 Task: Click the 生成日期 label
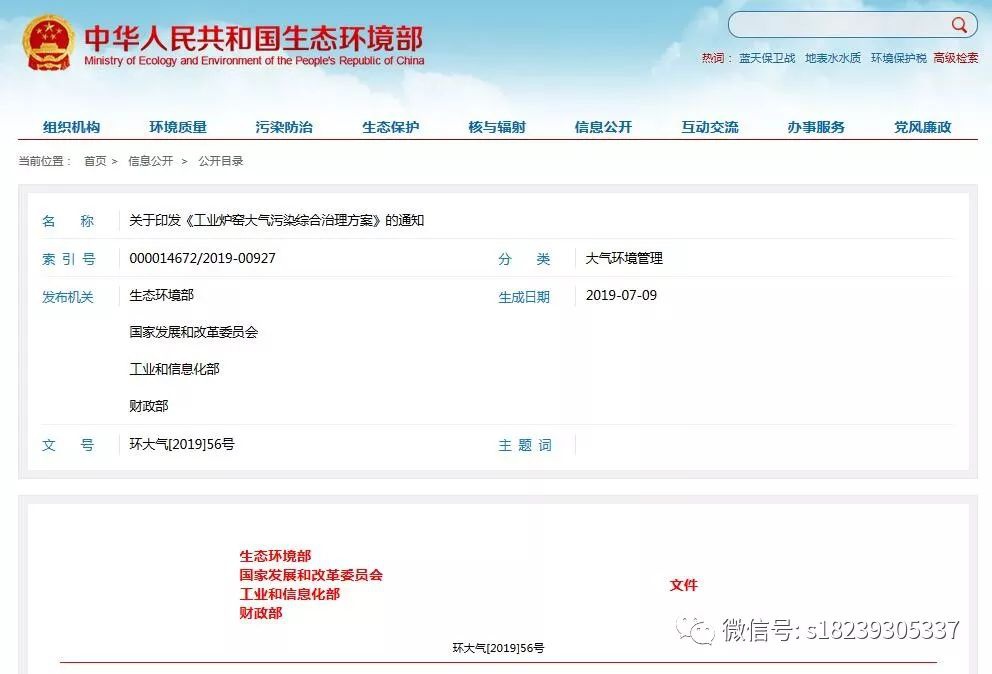click(524, 297)
